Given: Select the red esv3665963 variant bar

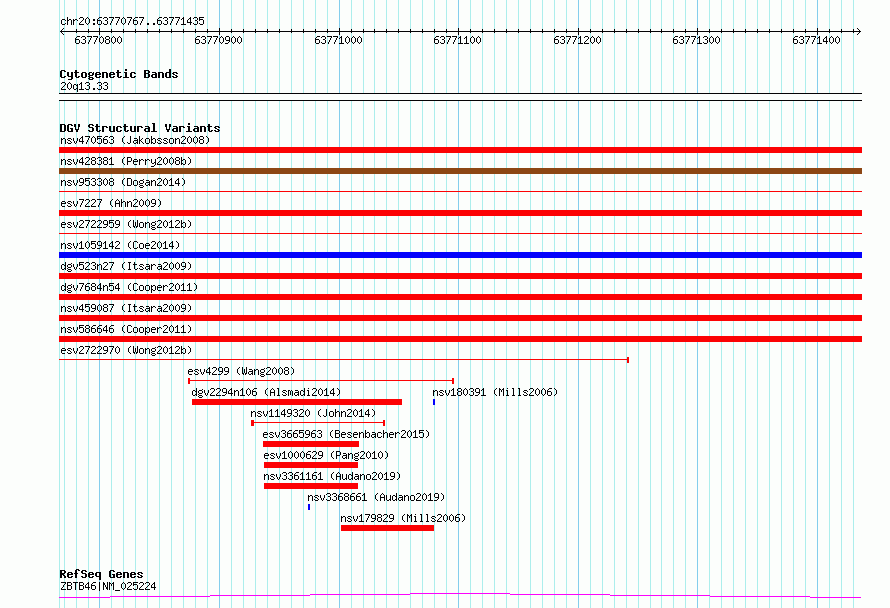Looking at the screenshot, I should [311, 444].
